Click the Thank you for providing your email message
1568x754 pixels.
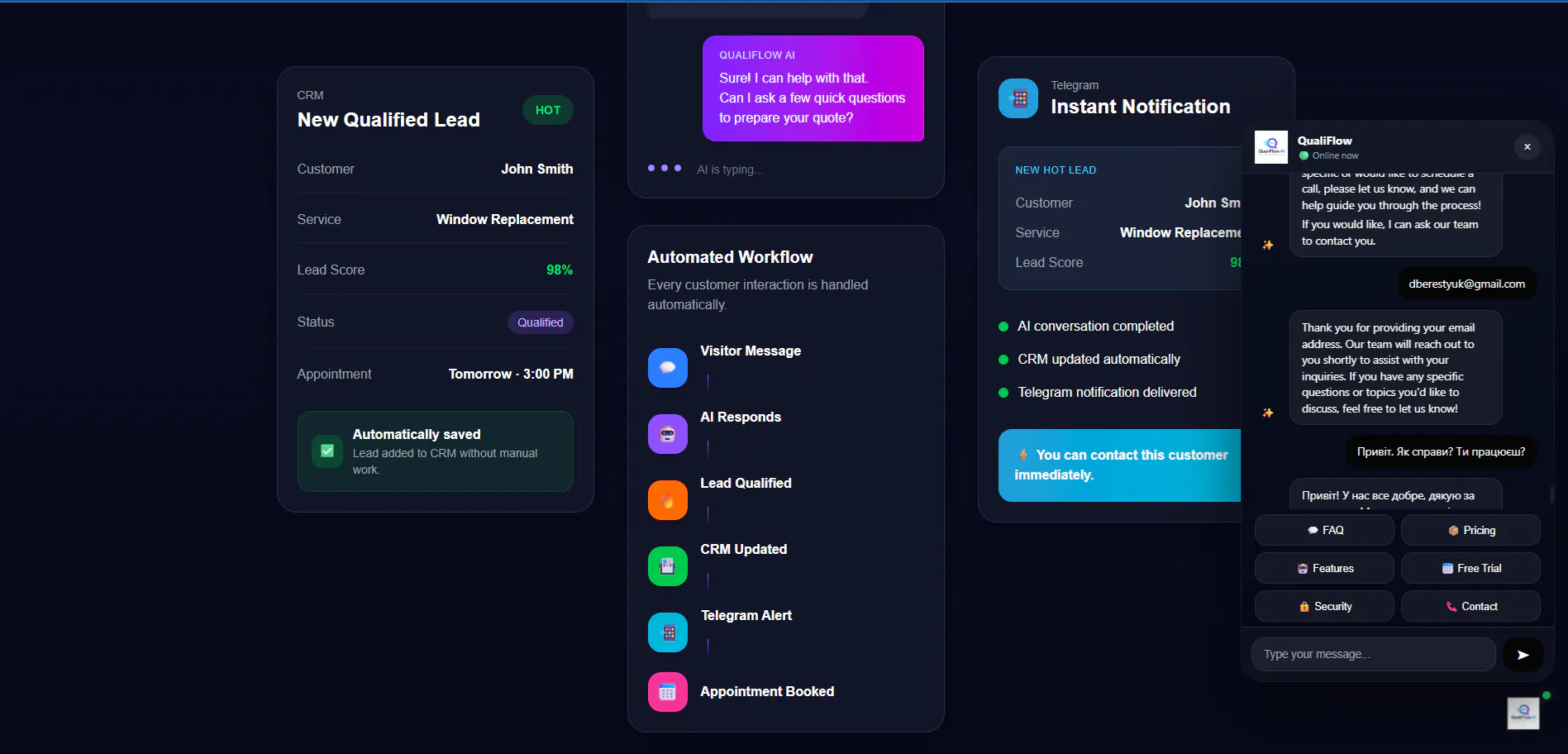click(1396, 368)
